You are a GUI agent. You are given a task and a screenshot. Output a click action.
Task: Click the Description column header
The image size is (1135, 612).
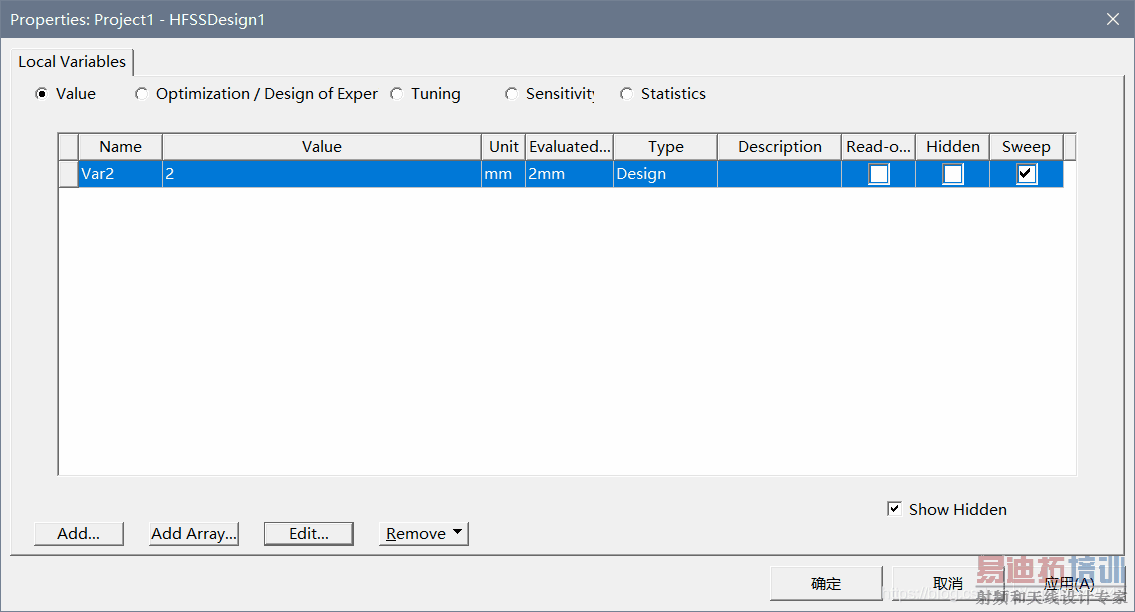[780, 147]
